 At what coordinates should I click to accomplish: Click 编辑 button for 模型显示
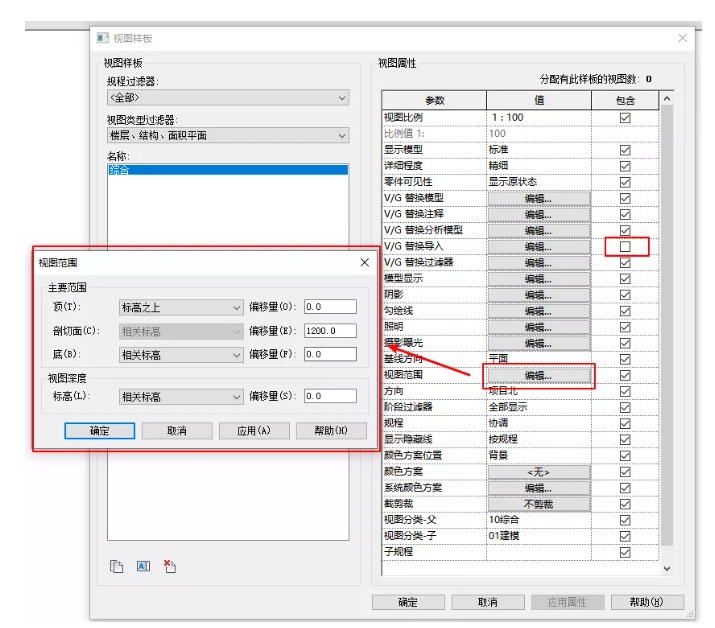[539, 279]
